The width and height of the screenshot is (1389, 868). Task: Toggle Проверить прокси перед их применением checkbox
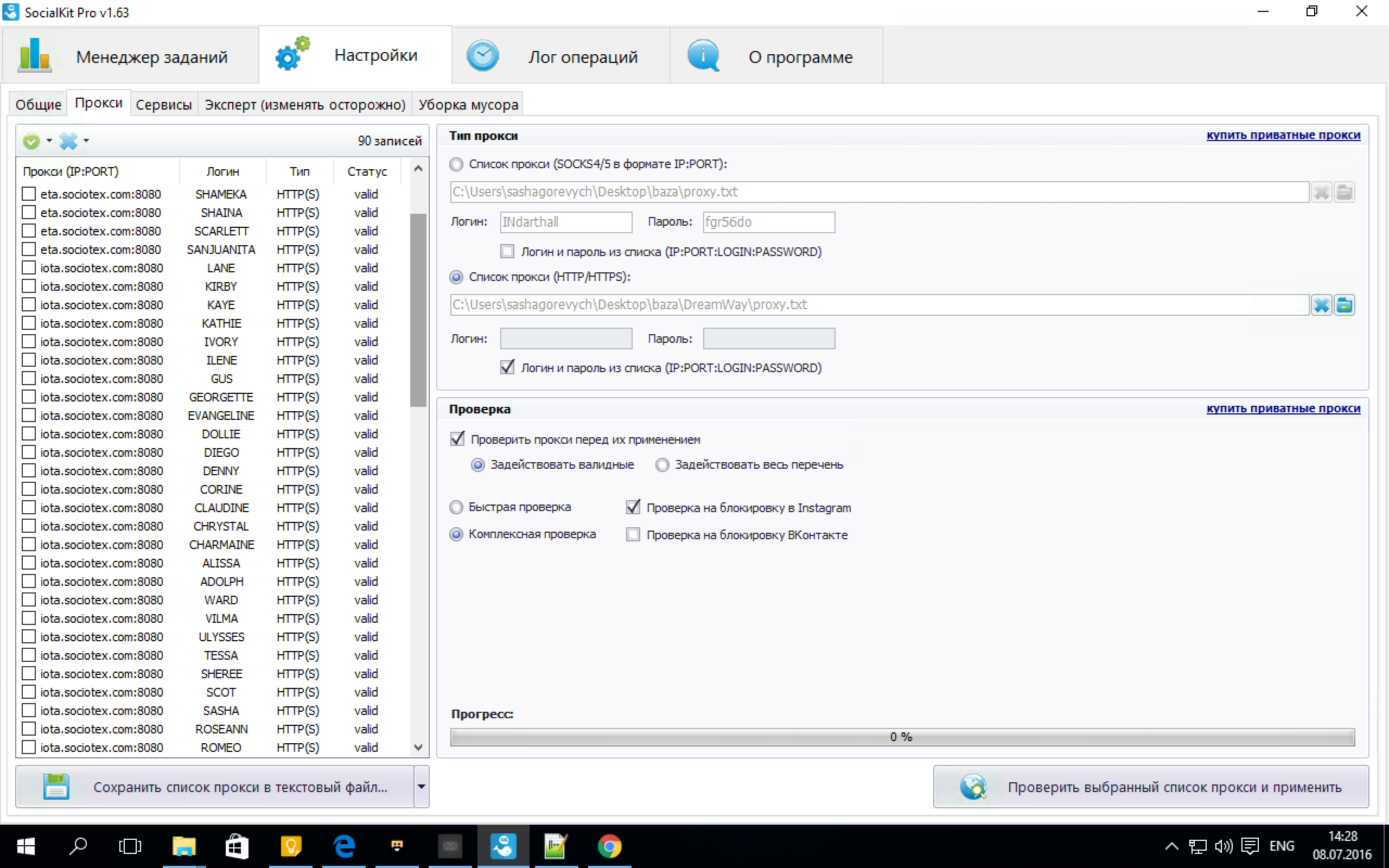[x=457, y=439]
